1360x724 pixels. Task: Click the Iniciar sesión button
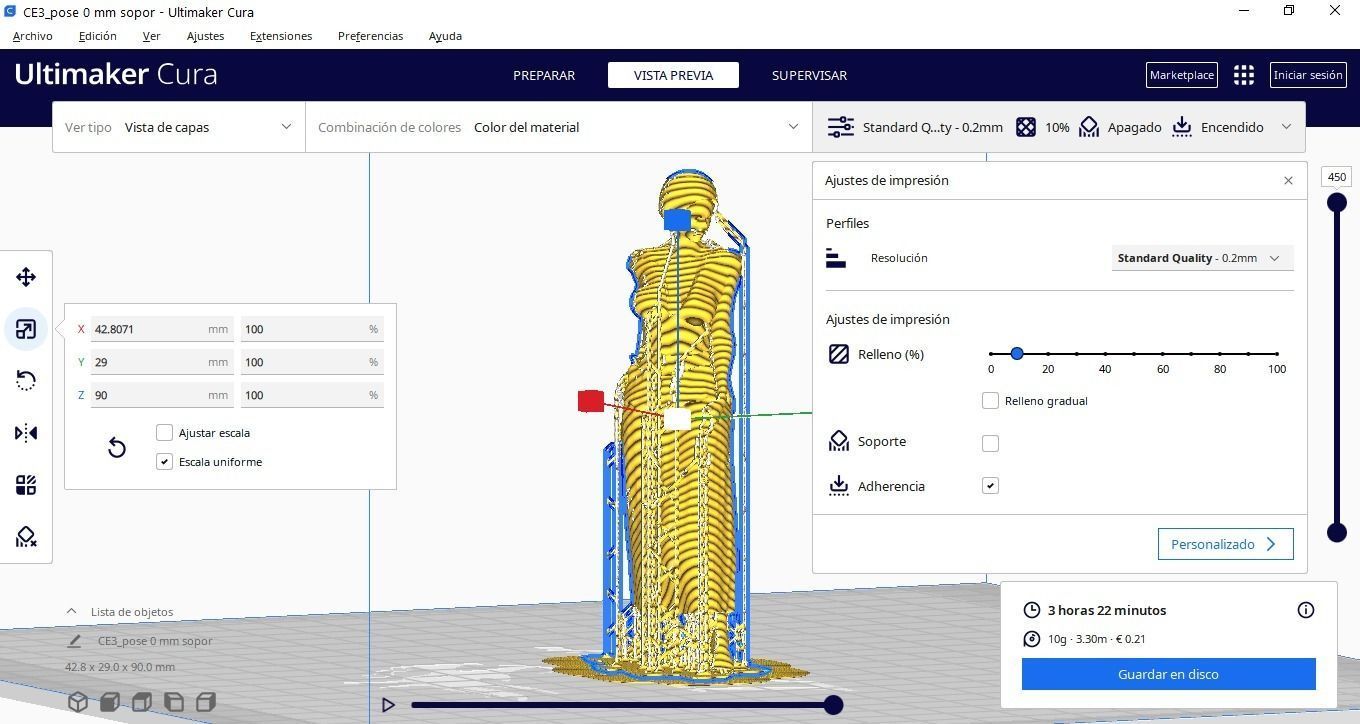pos(1308,75)
